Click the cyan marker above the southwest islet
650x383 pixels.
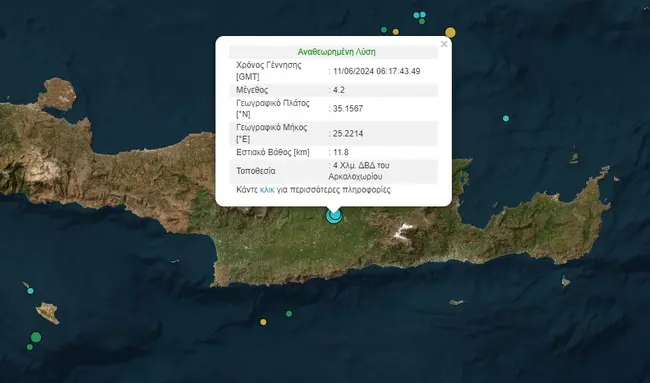click(x=30, y=291)
